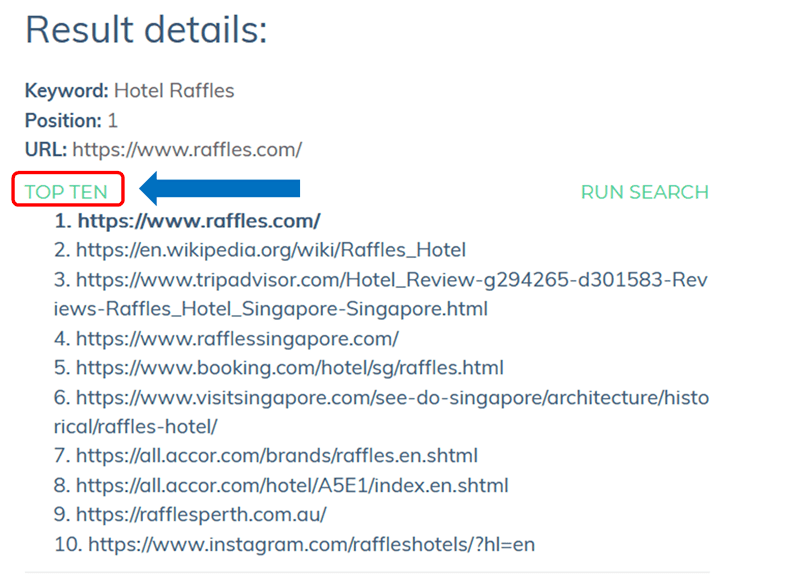The width and height of the screenshot is (800, 574).
Task: Click the 'Result details:' heading
Action: (146, 30)
